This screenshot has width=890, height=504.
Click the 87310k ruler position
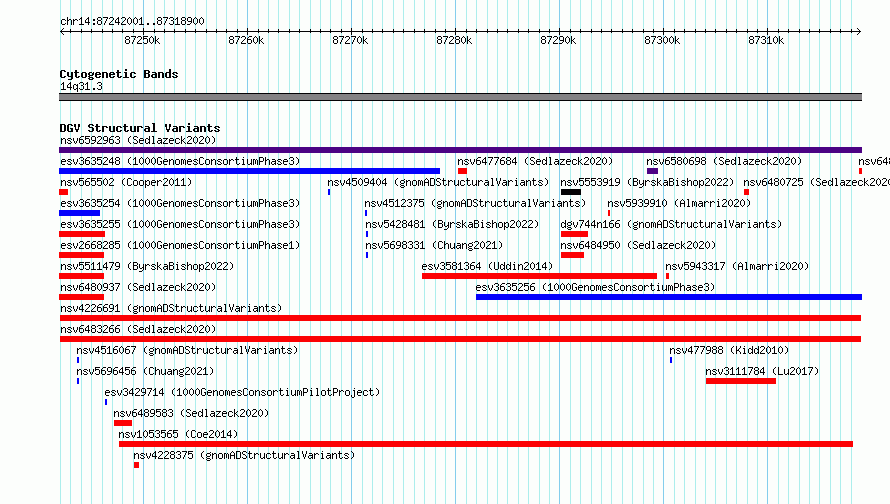tap(766, 40)
